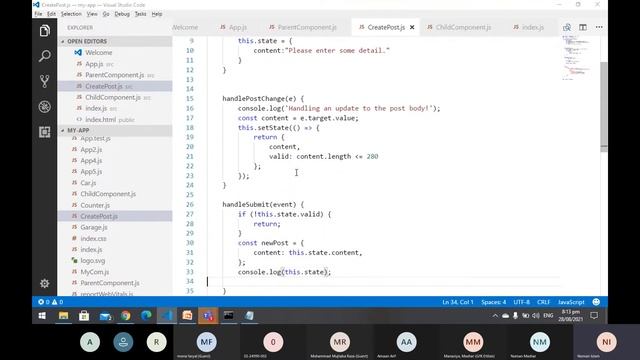Open errors and warnings indicator in status bar
Screen dimensions: 640x360
51,302
